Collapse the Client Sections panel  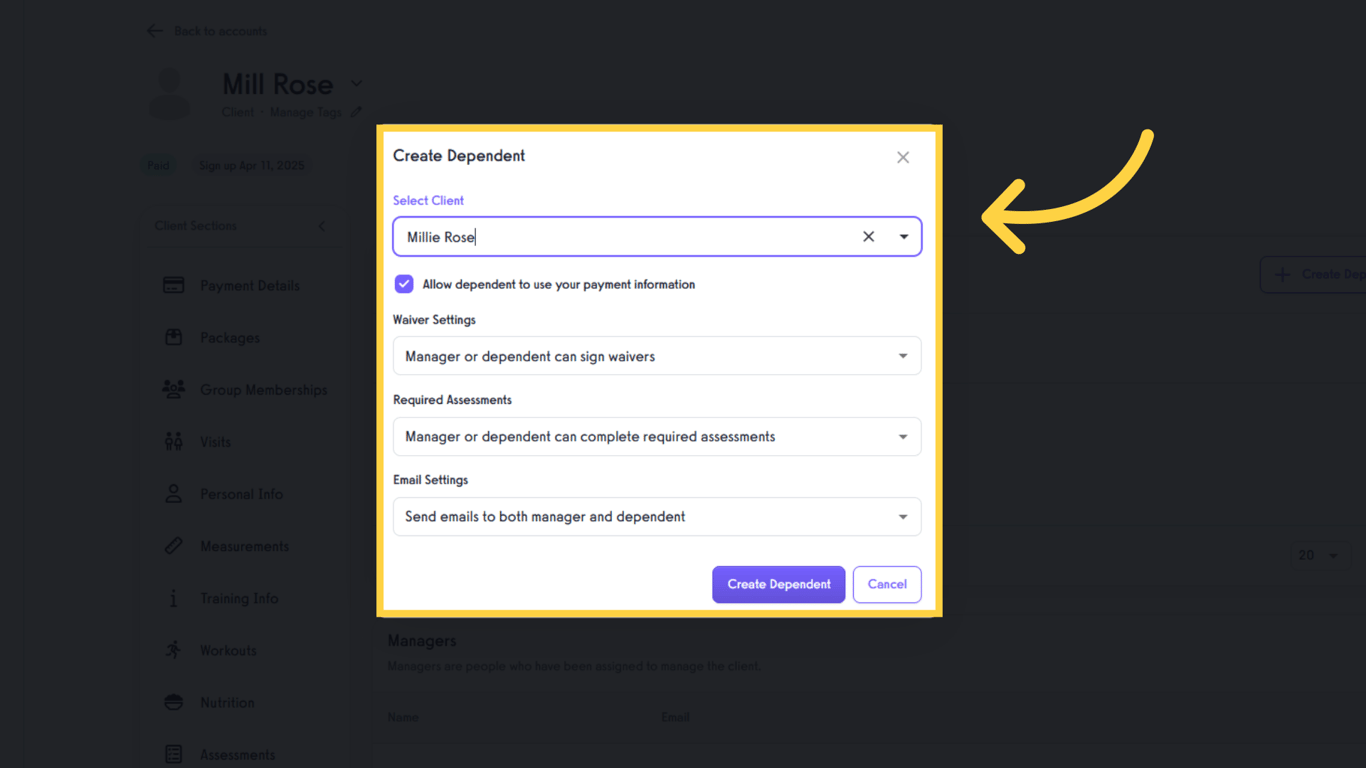coord(321,226)
